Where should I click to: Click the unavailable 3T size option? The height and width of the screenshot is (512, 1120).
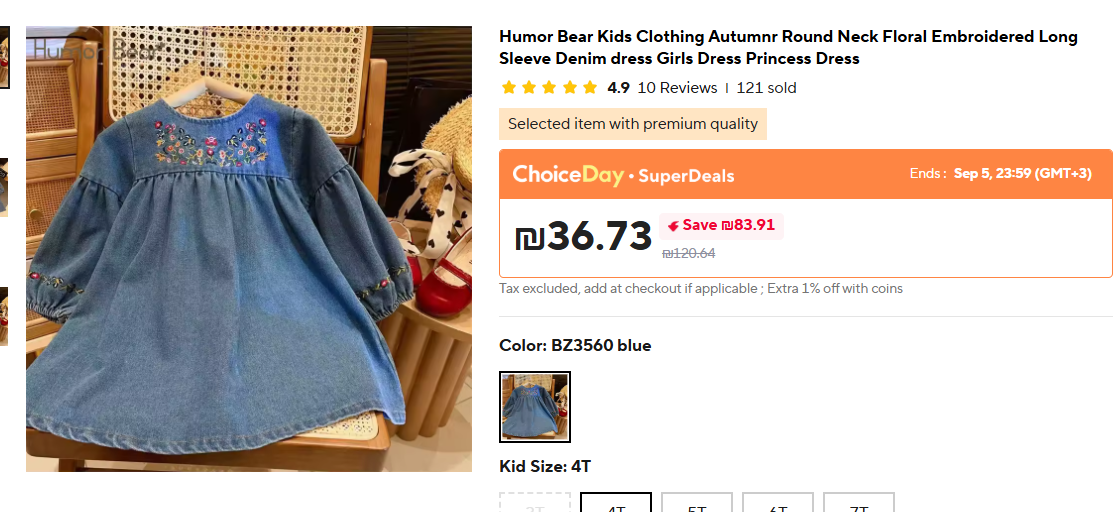(x=535, y=503)
